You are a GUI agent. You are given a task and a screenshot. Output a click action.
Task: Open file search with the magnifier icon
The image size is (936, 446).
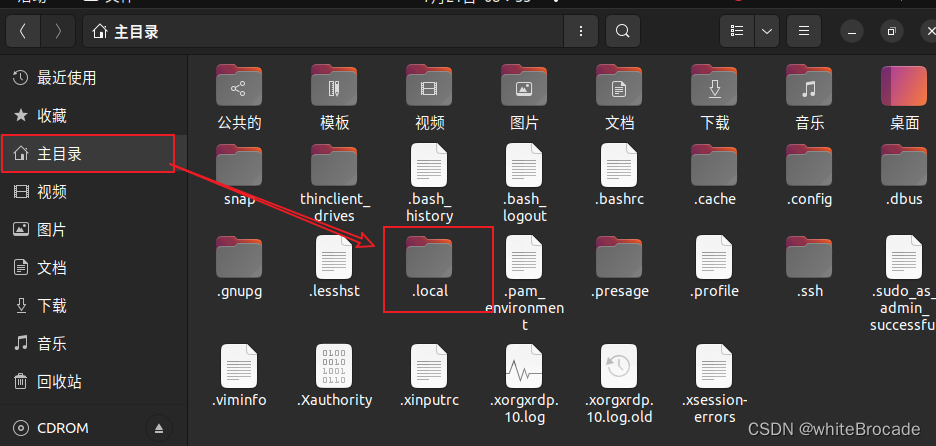tap(622, 31)
